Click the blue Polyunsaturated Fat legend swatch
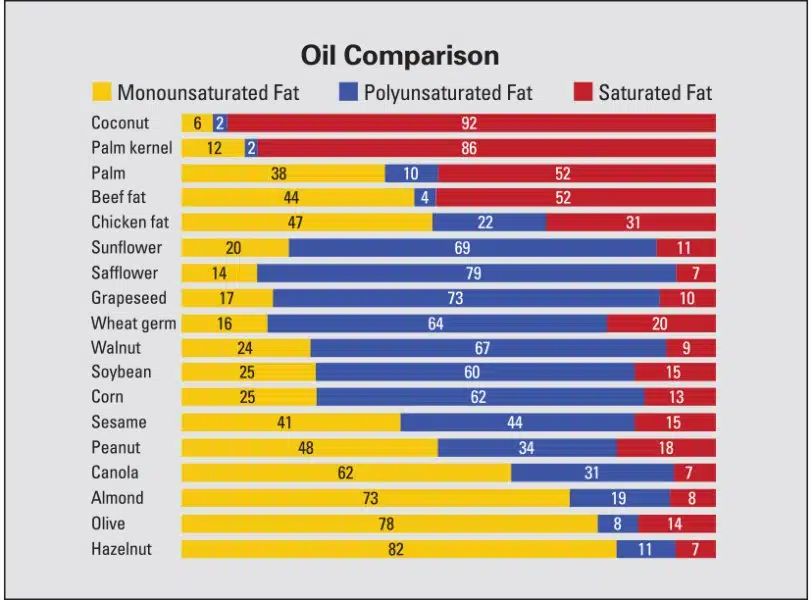 tap(348, 92)
